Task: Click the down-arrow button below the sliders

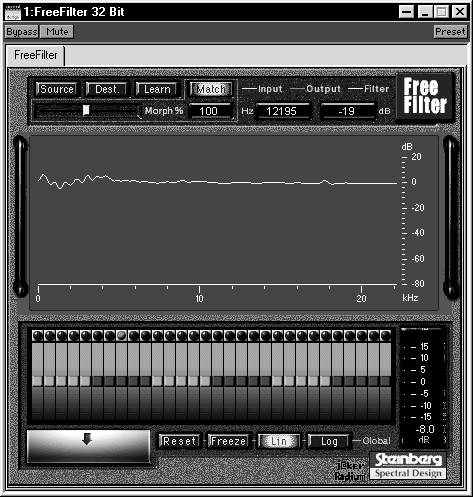Action: coord(88,446)
